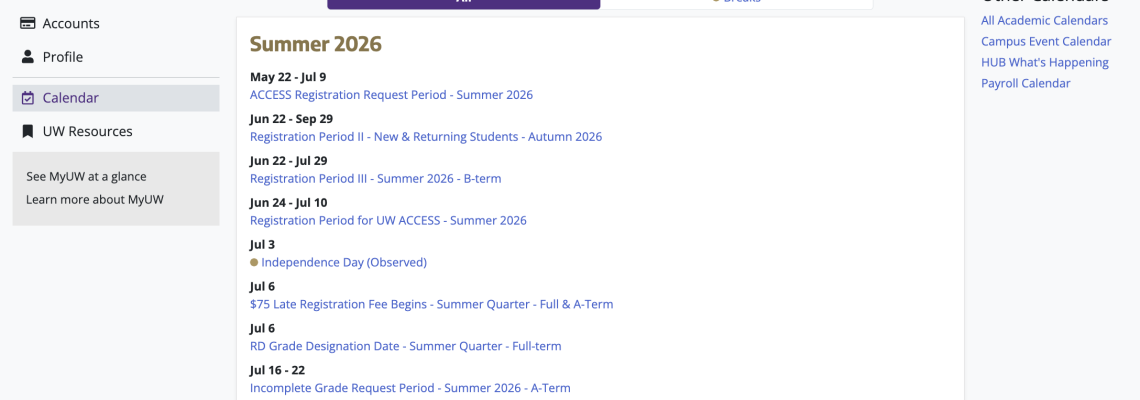1140x400 pixels.
Task: Select the purple All tab
Action: (464, 2)
